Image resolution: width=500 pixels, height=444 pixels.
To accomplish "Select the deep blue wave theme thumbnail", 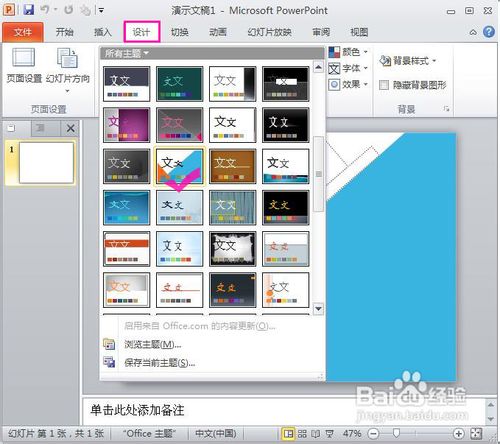I will pyautogui.click(x=127, y=207).
